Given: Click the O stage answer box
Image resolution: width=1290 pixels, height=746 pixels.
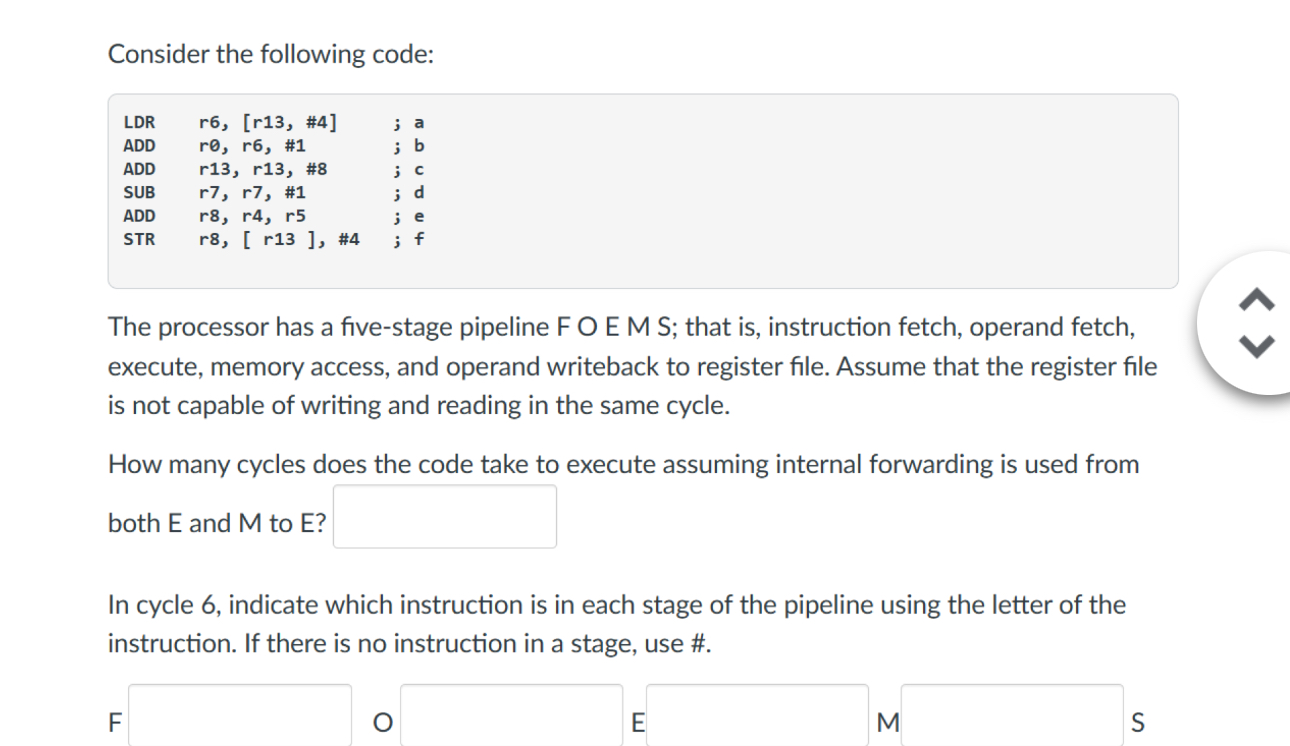Looking at the screenshot, I should [x=511, y=715].
